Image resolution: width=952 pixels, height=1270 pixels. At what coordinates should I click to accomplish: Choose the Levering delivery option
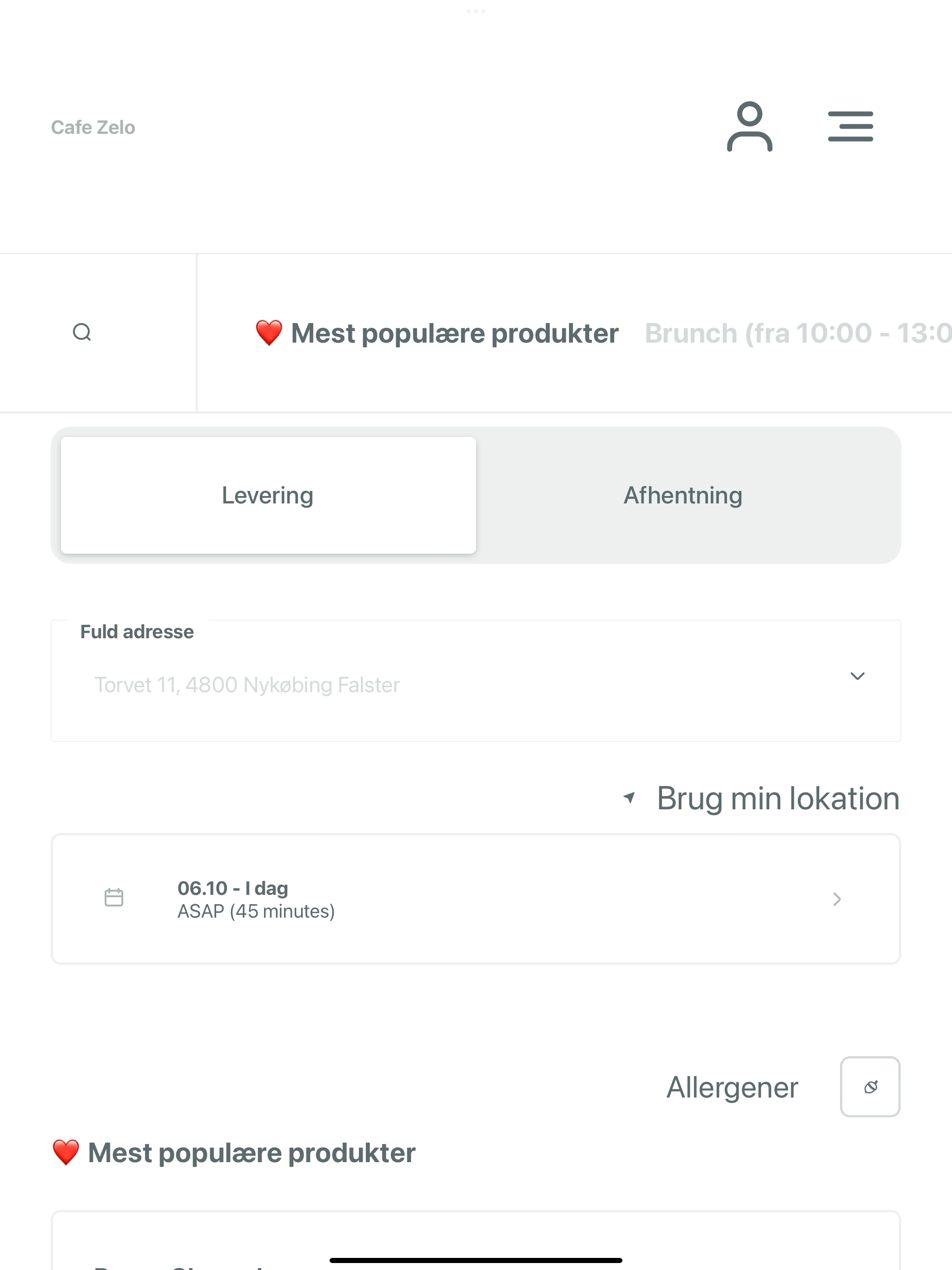(x=268, y=495)
